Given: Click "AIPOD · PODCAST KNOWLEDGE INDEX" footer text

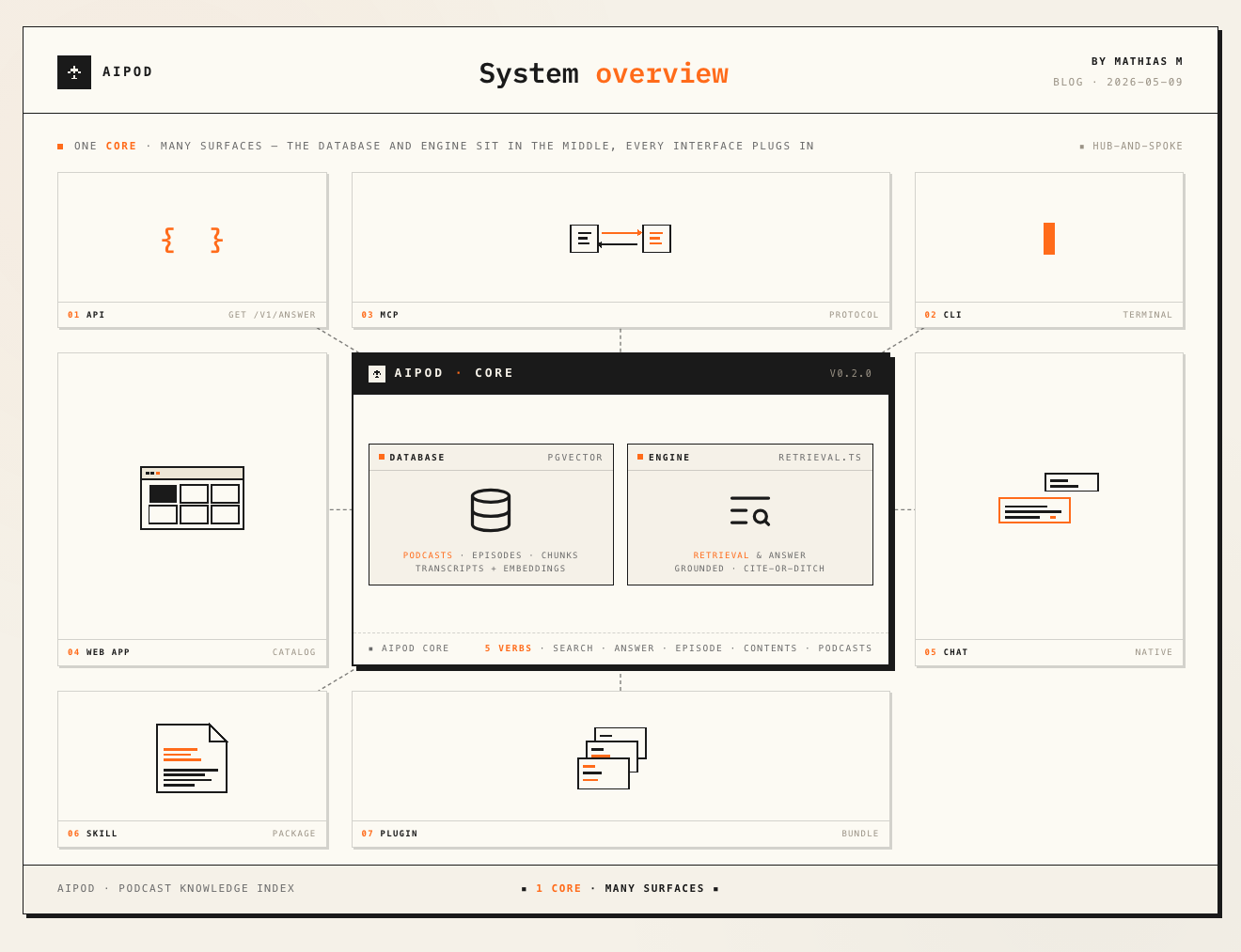Looking at the screenshot, I should tap(176, 888).
